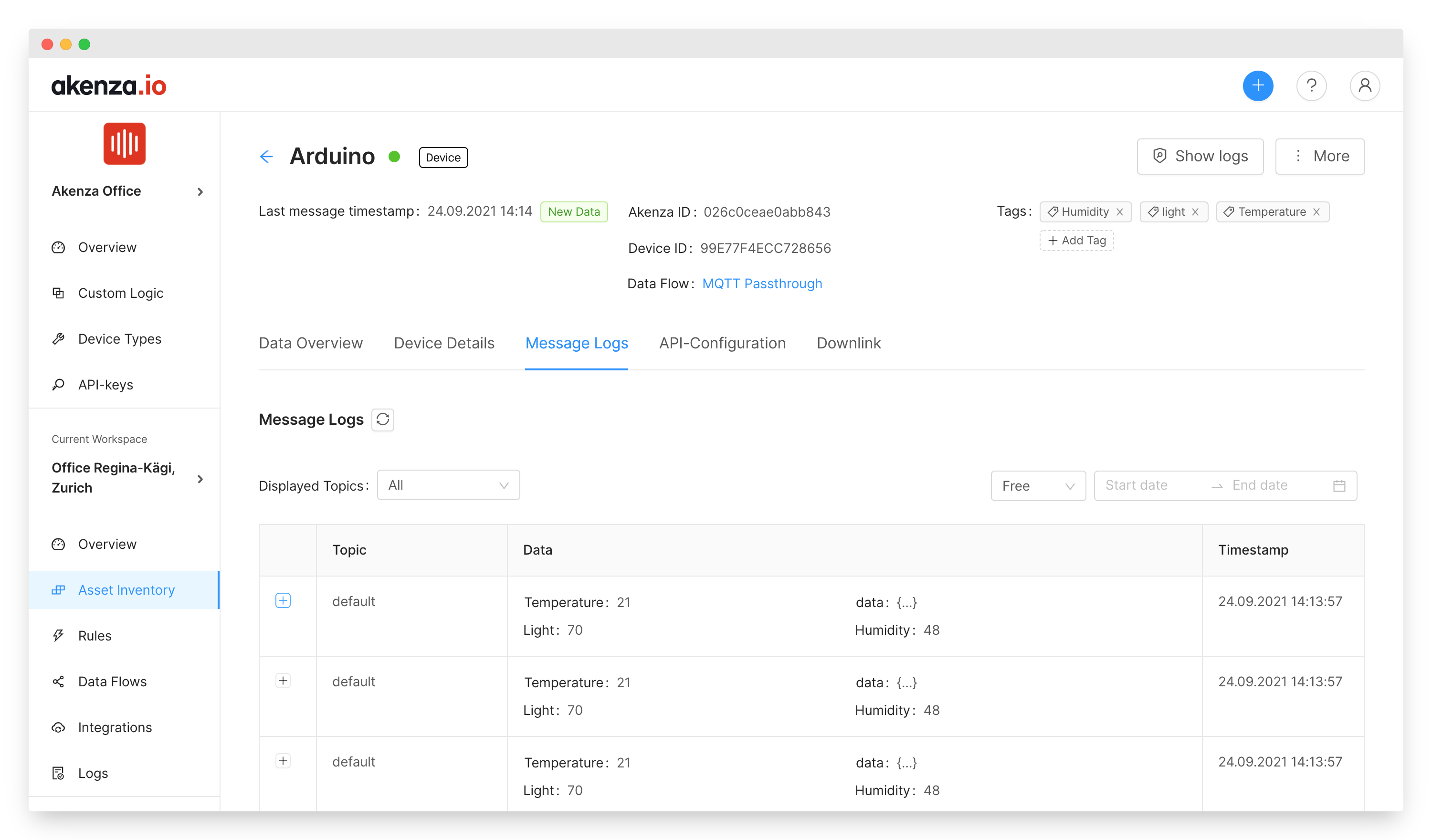Open Integrations in the sidebar
This screenshot has width=1432, height=840.
tap(115, 727)
